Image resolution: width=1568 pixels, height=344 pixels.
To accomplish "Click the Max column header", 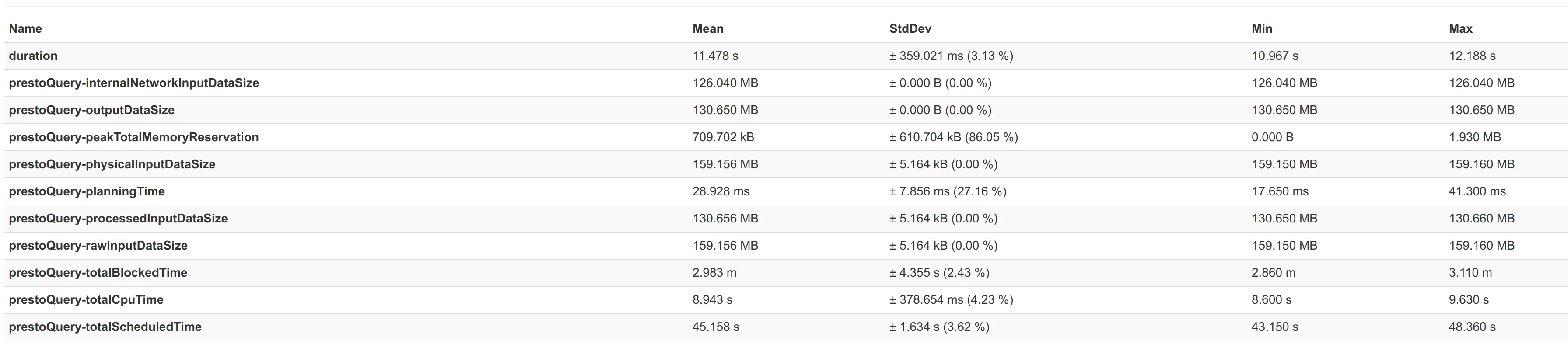I will coord(1460,28).
